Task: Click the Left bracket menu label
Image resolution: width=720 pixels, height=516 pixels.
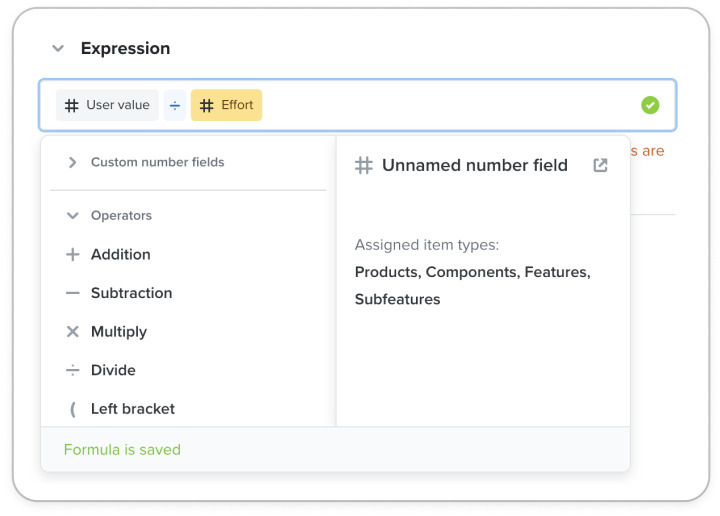Action: pyautogui.click(x=133, y=409)
